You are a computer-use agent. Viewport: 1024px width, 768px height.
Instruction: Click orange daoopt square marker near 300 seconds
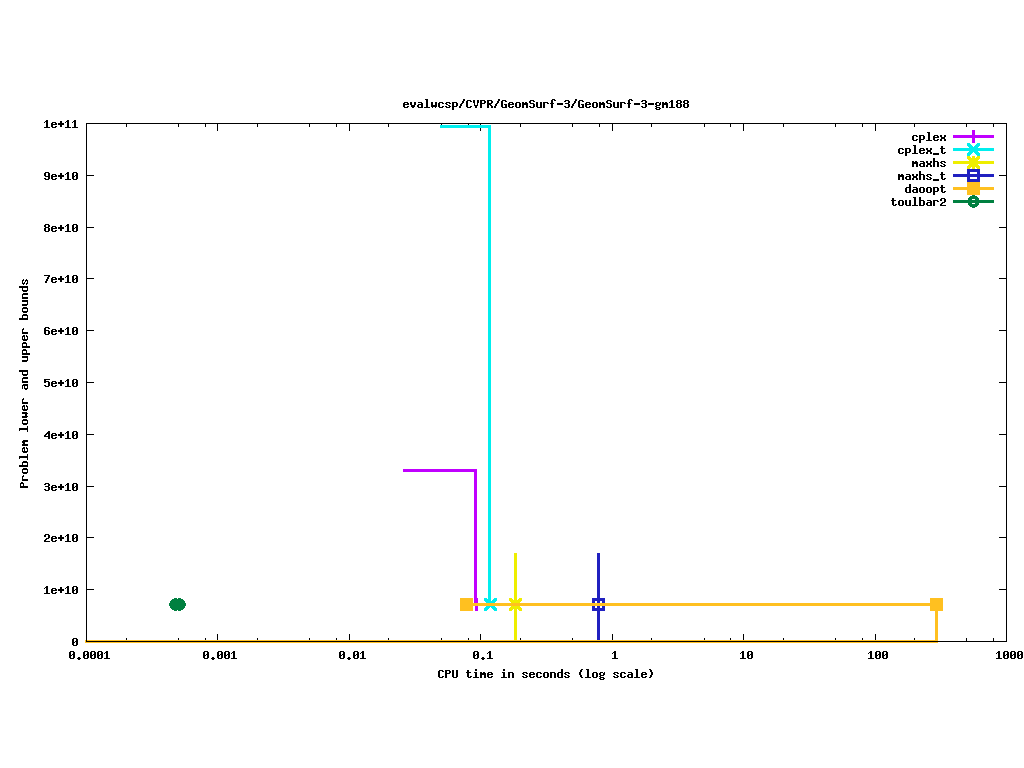pyautogui.click(x=936, y=604)
